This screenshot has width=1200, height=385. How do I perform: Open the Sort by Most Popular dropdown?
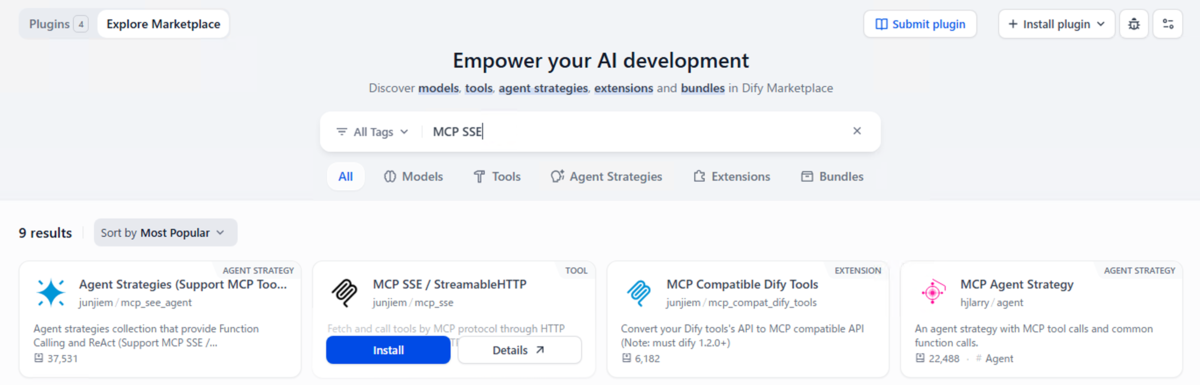[166, 233]
